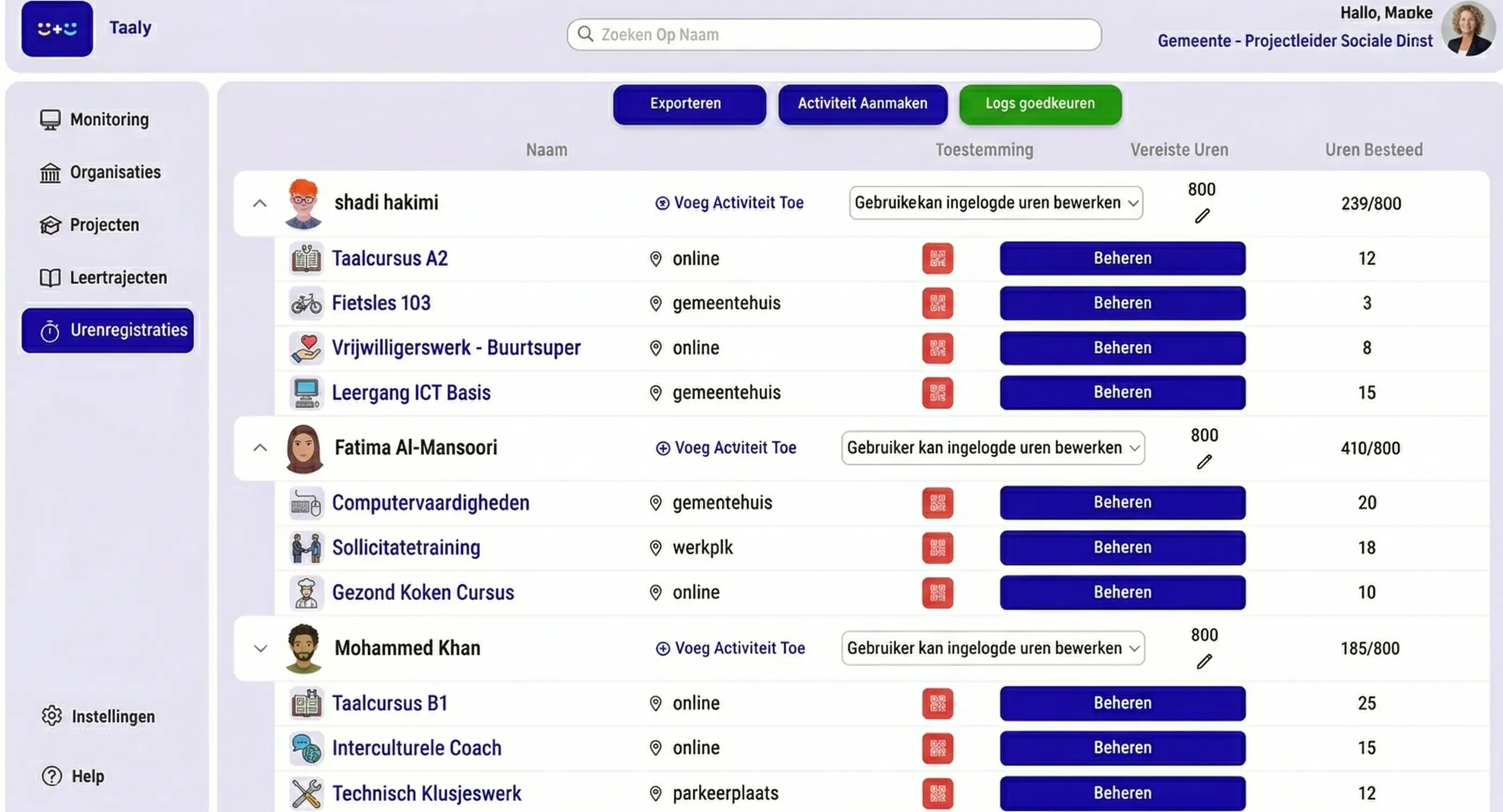Viewport: 1503px width, 812px height.
Task: Open Projecten section
Action: tap(89, 225)
